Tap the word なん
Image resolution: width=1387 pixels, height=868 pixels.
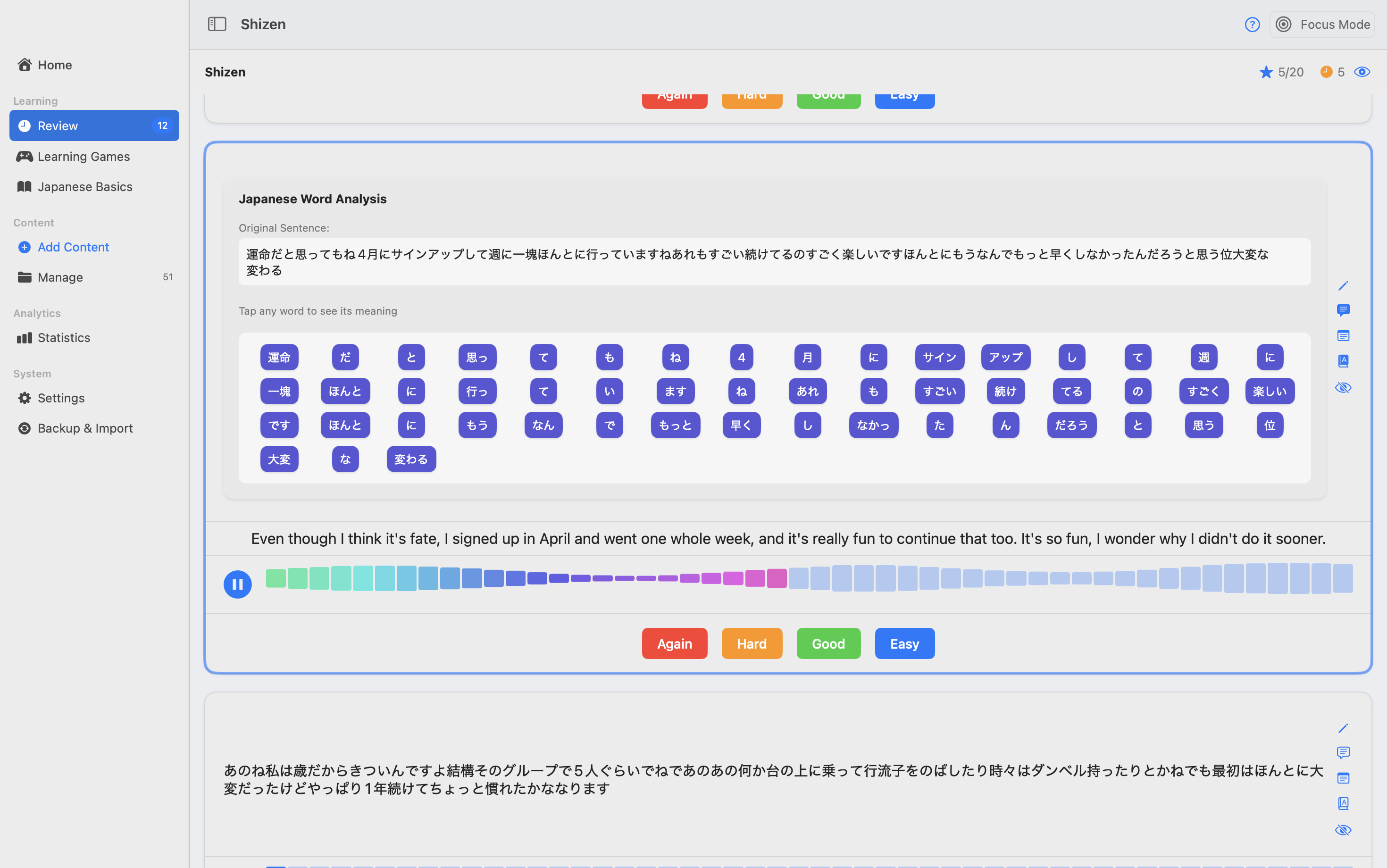click(543, 426)
